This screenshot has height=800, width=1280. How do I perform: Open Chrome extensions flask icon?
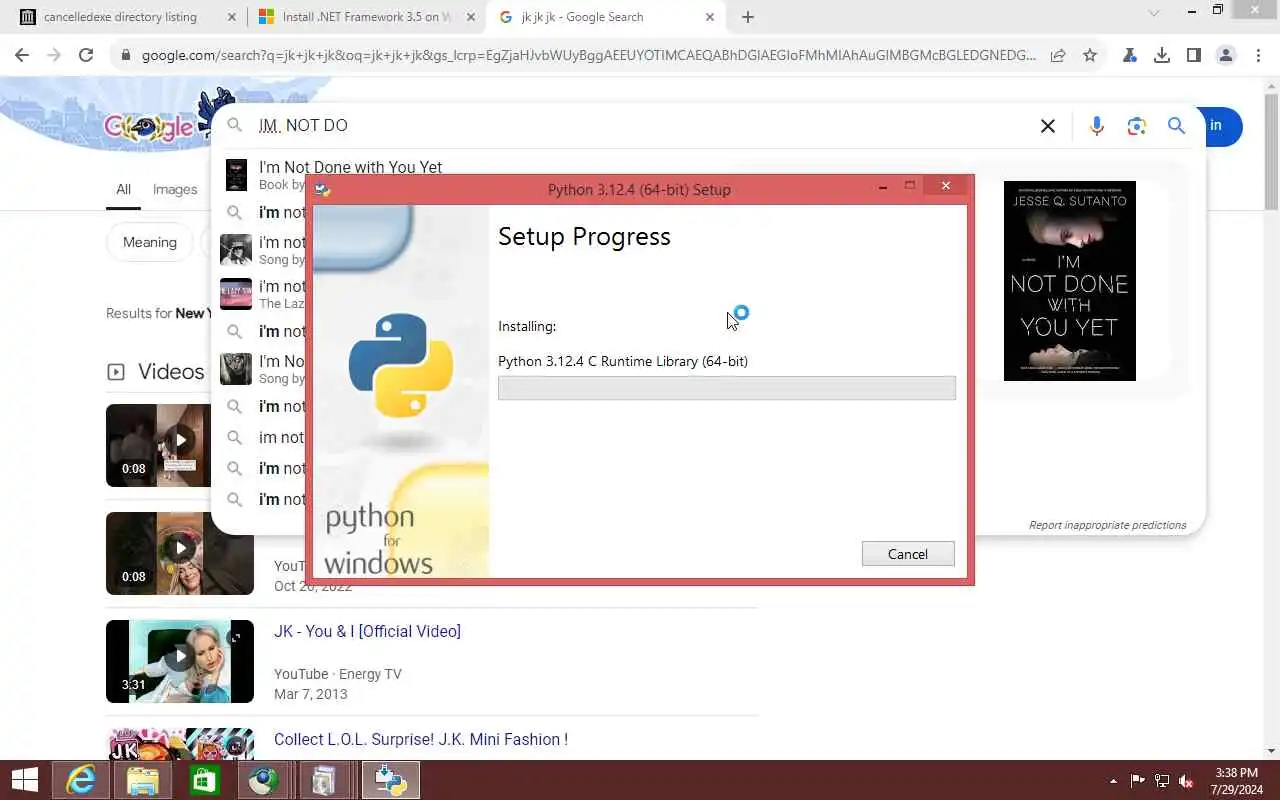coord(1130,56)
